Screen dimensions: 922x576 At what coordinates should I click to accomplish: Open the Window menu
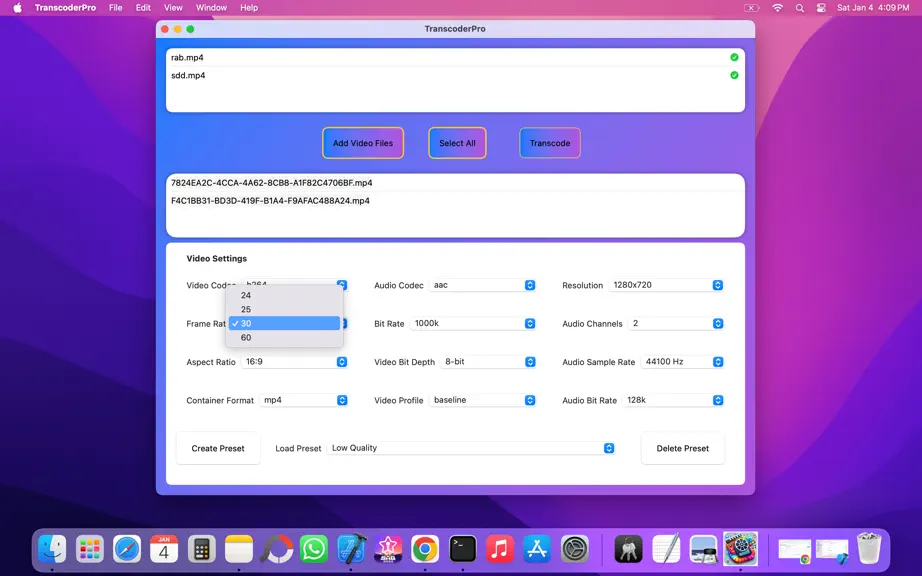point(211,8)
